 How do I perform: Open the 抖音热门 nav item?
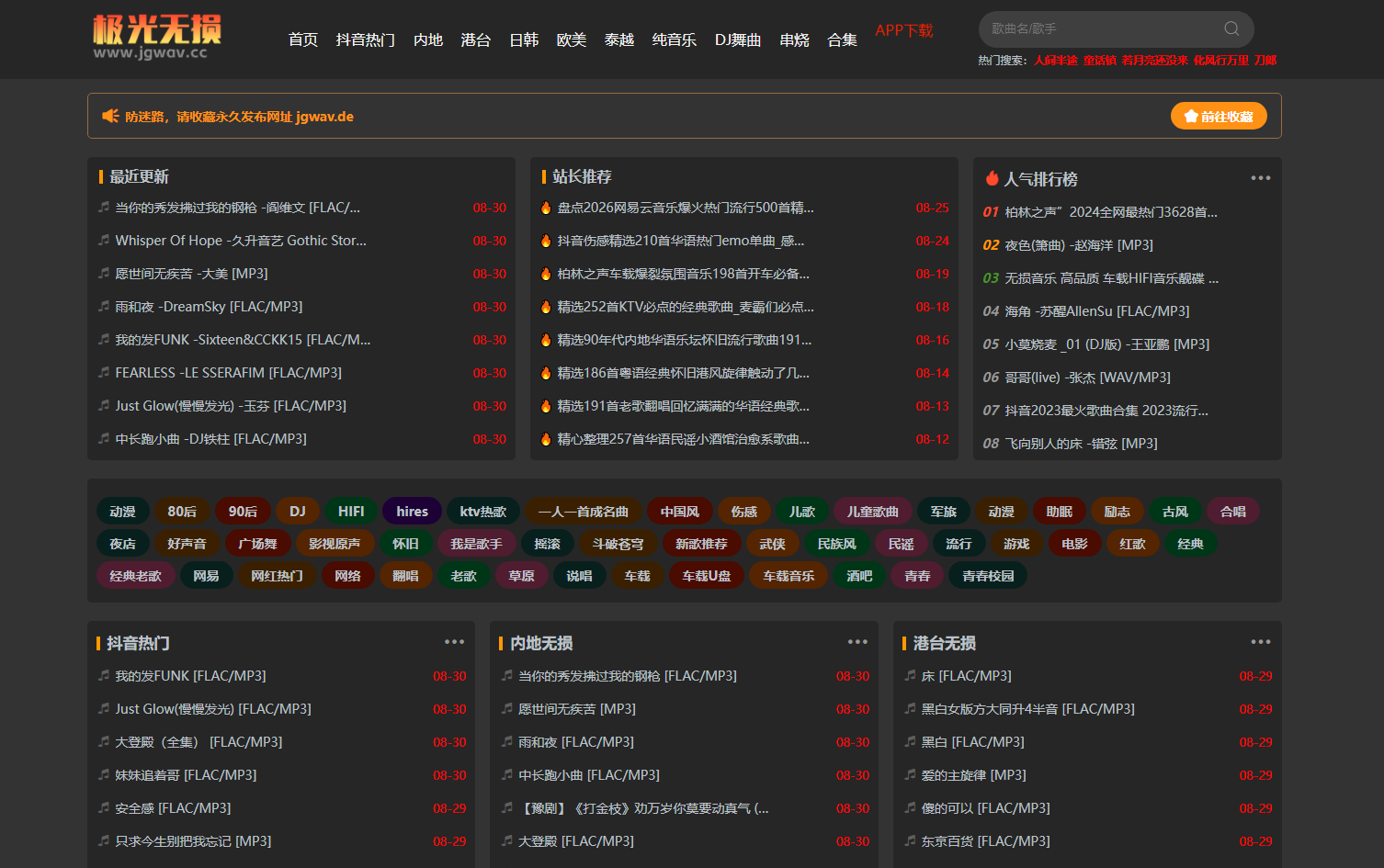point(366,39)
